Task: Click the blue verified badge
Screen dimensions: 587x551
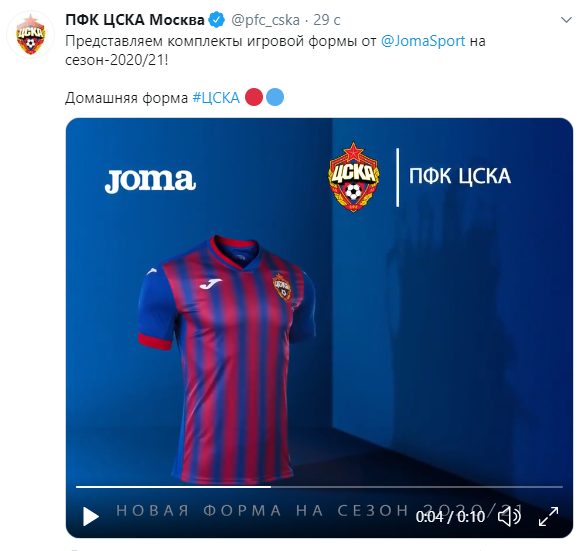Action: pos(217,20)
